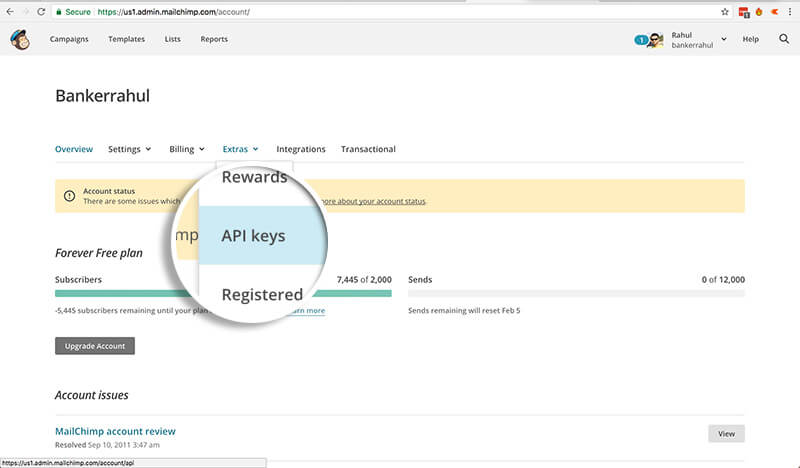Collapse the Extras dropdown
Screen dimensions: 800x468
point(241,149)
